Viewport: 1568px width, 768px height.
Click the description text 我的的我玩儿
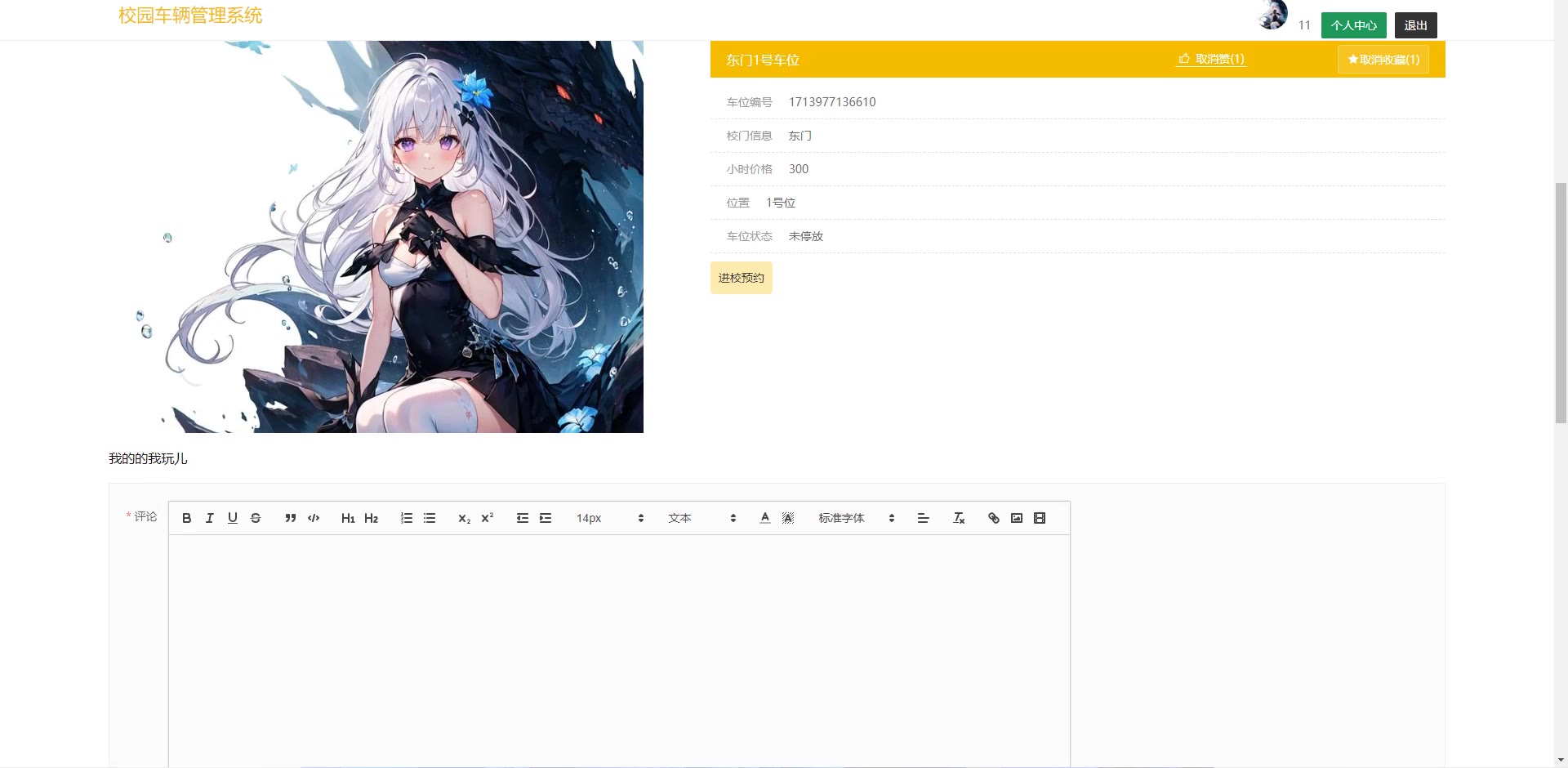(x=148, y=459)
